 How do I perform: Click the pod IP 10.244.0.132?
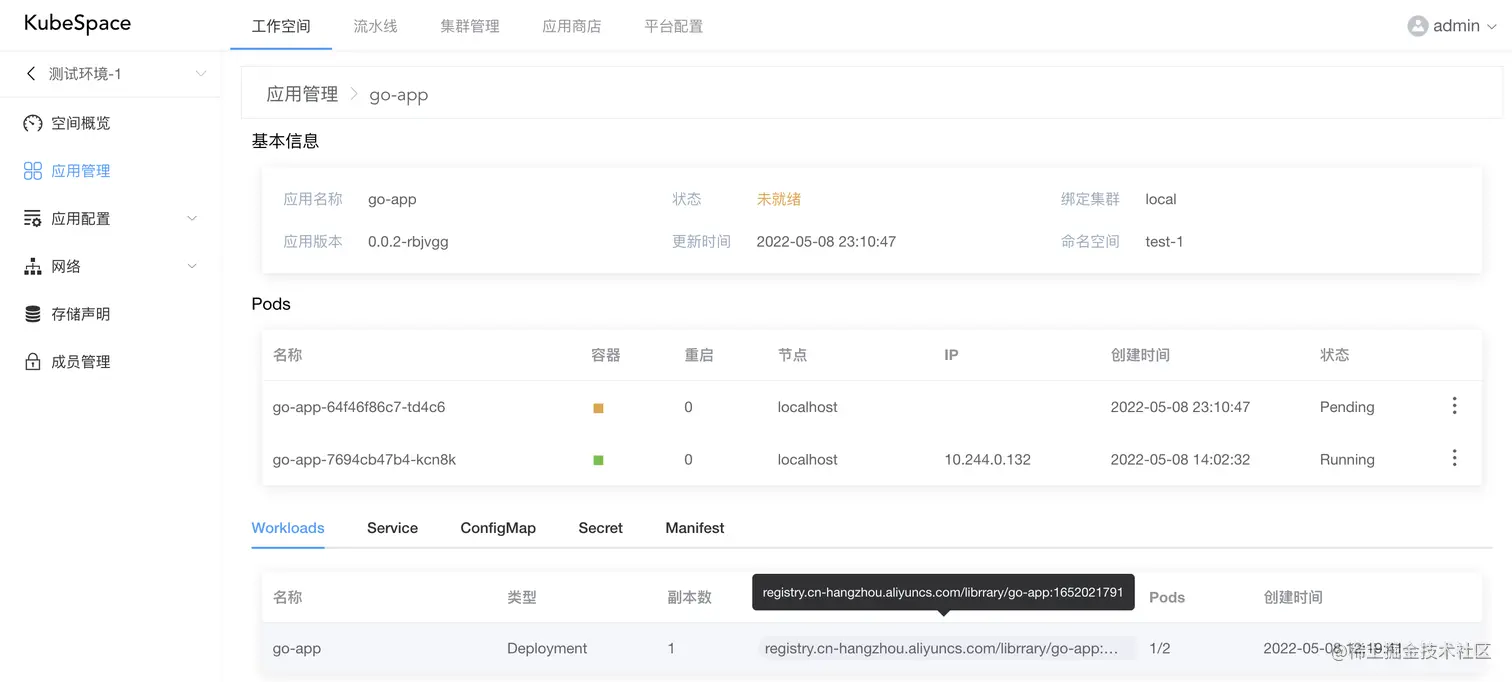pos(987,460)
